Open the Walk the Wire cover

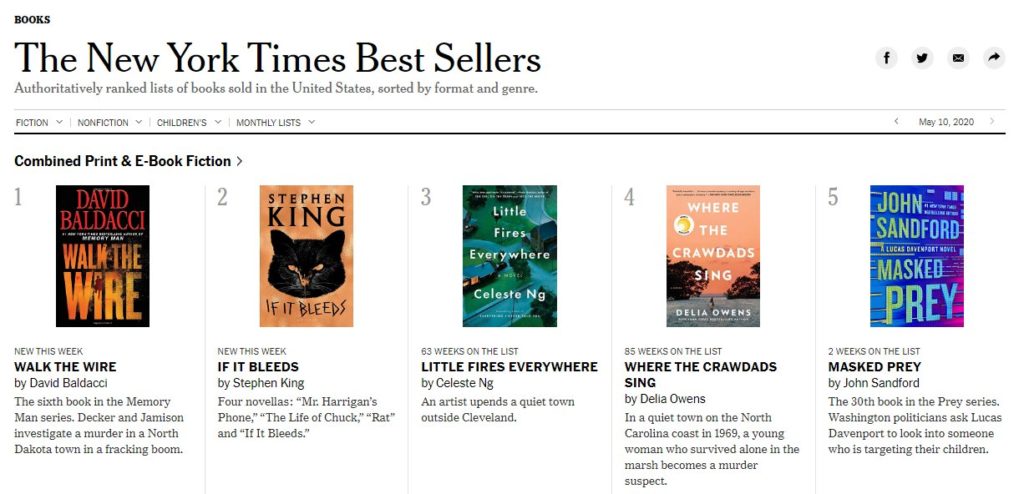pos(103,256)
